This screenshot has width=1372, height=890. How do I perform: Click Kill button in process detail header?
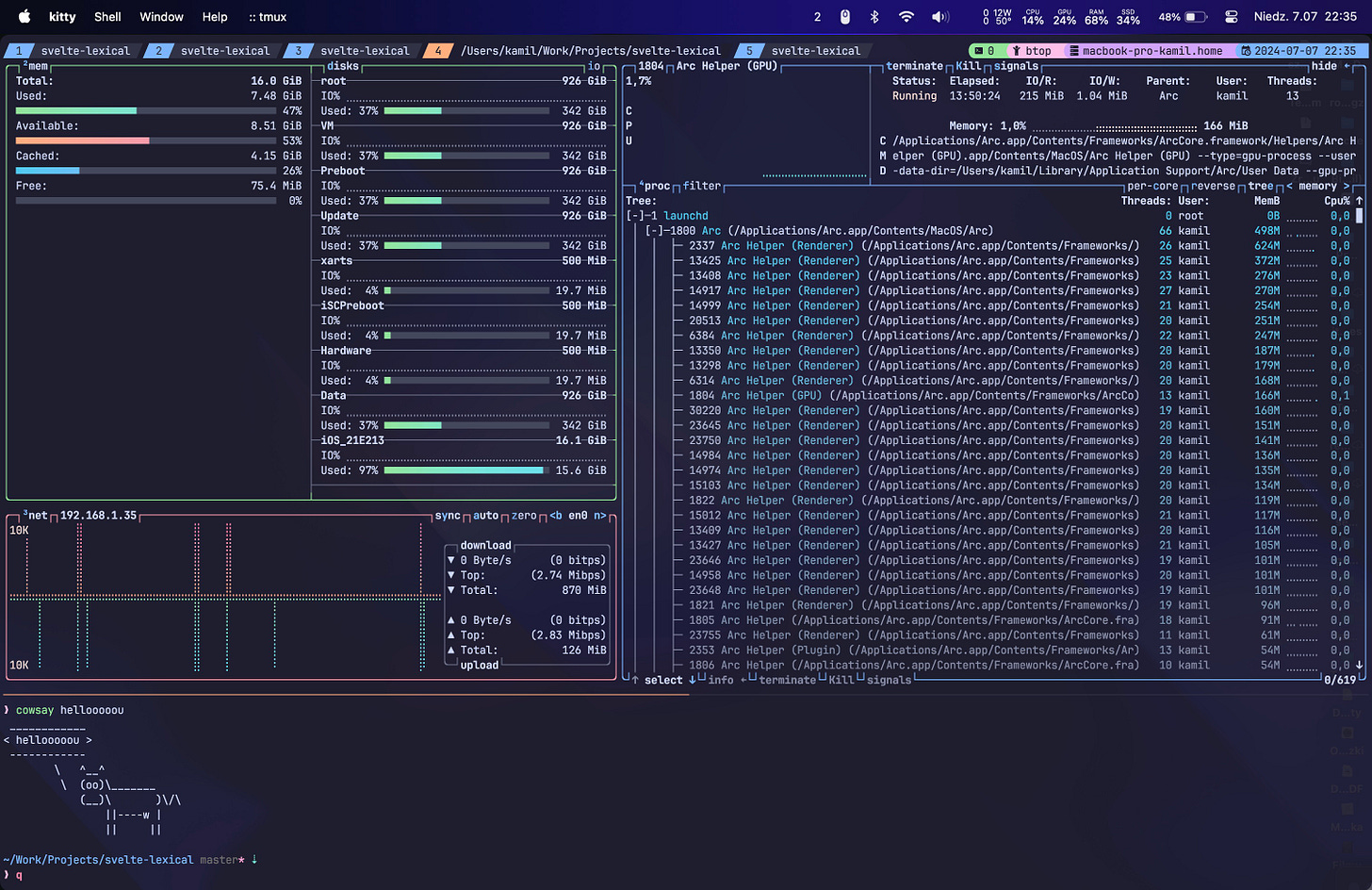pos(969,66)
